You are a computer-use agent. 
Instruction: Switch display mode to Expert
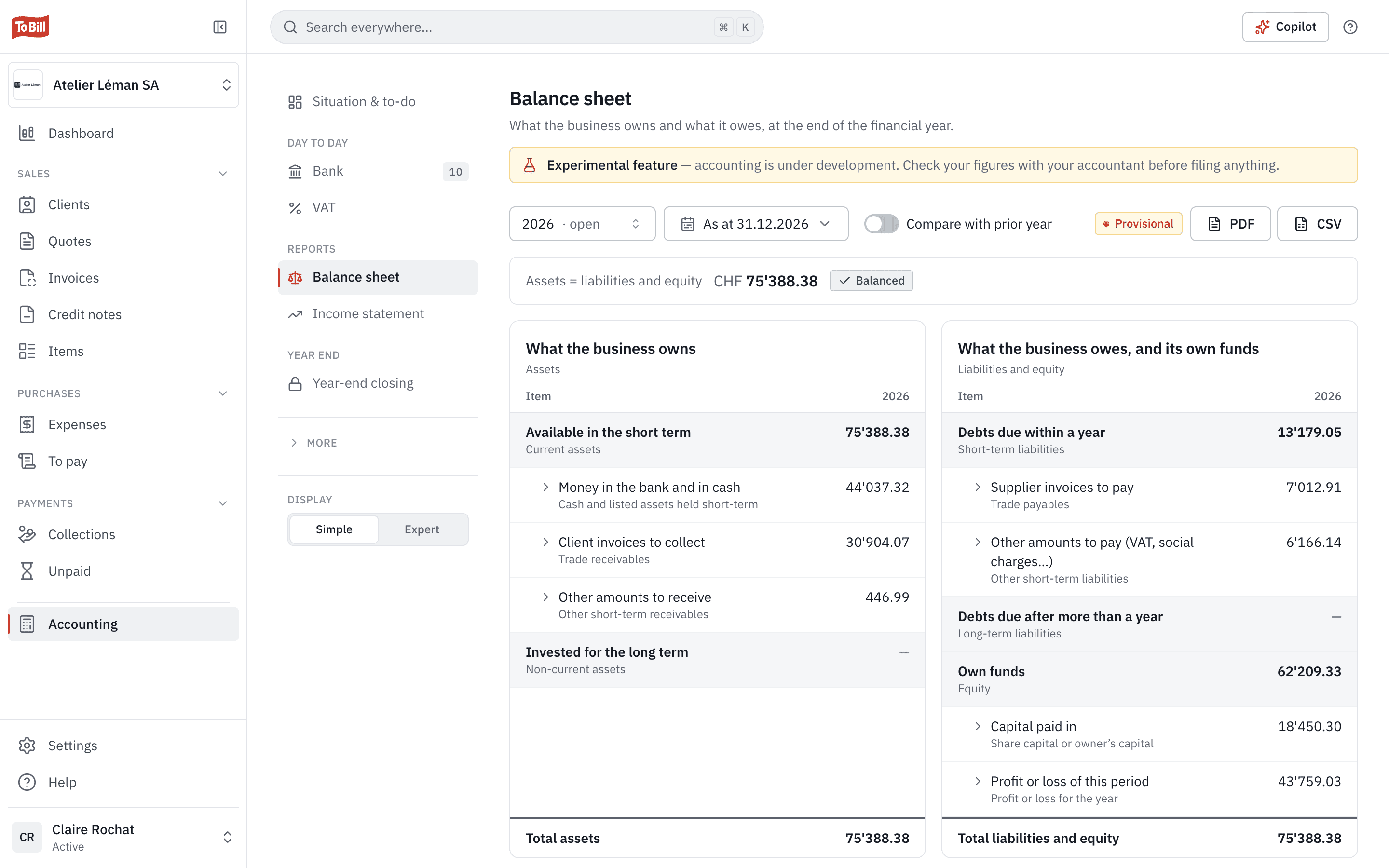click(422, 529)
